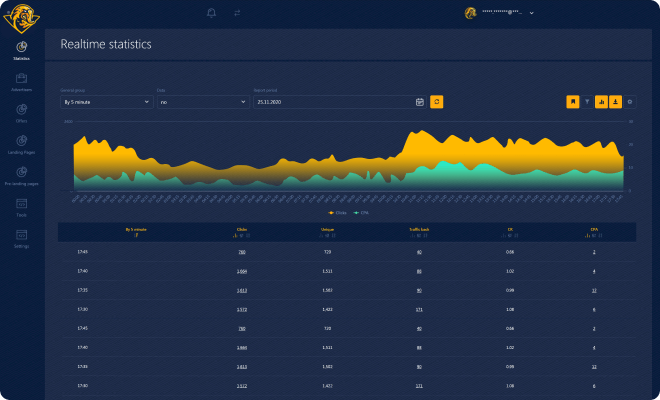660x400 pixels.
Task: Click the filter funnel icon above the chart
Action: click(x=587, y=101)
